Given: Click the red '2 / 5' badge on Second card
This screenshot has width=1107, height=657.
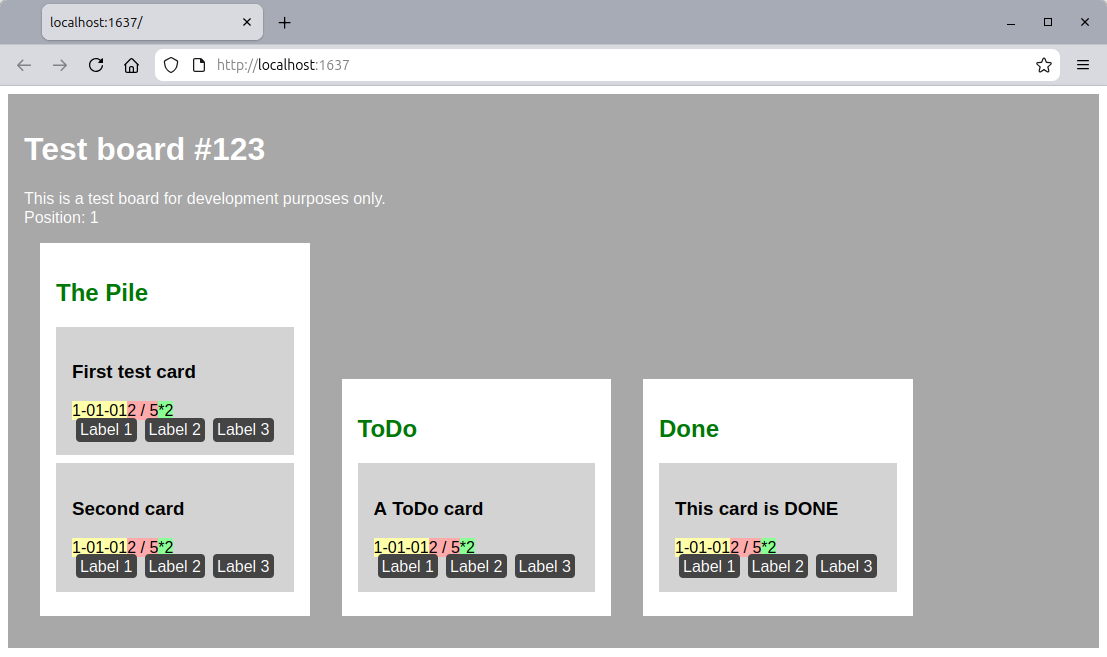Looking at the screenshot, I should point(143,547).
